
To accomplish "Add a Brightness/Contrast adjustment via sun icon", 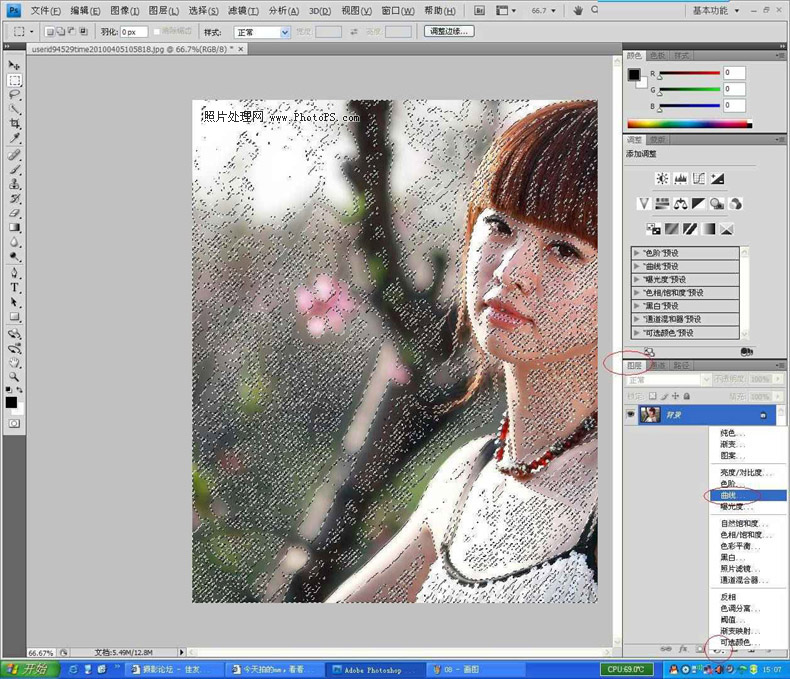I will click(x=662, y=178).
